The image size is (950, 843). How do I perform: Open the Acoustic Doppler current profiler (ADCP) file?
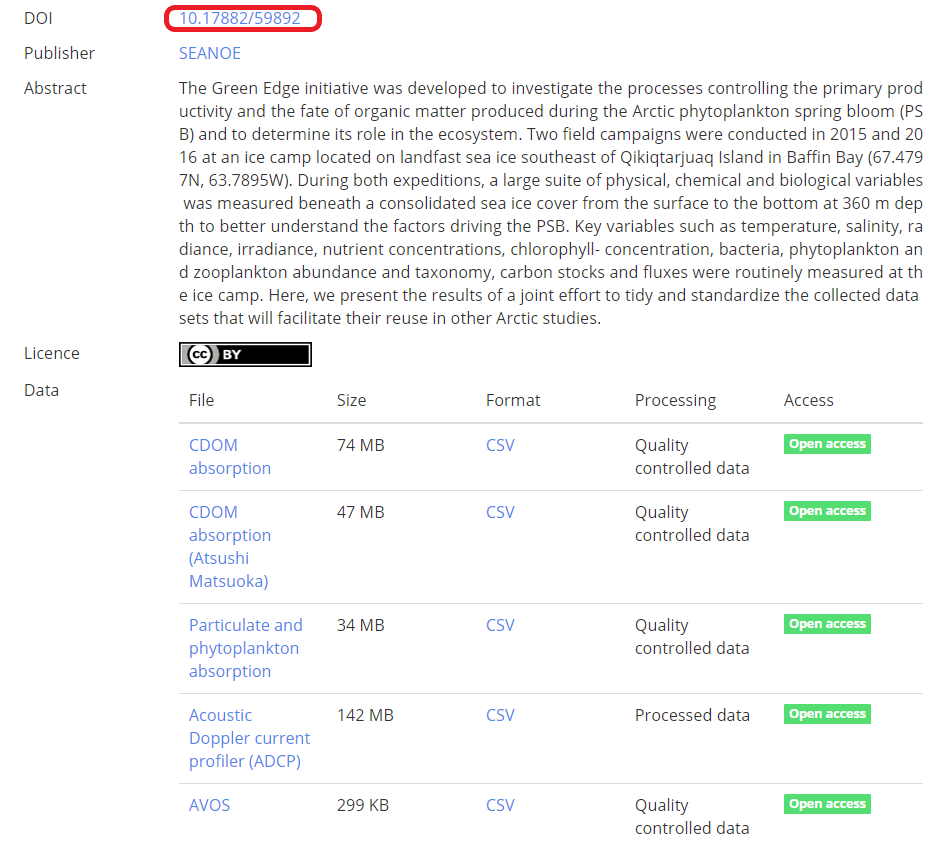pos(249,738)
